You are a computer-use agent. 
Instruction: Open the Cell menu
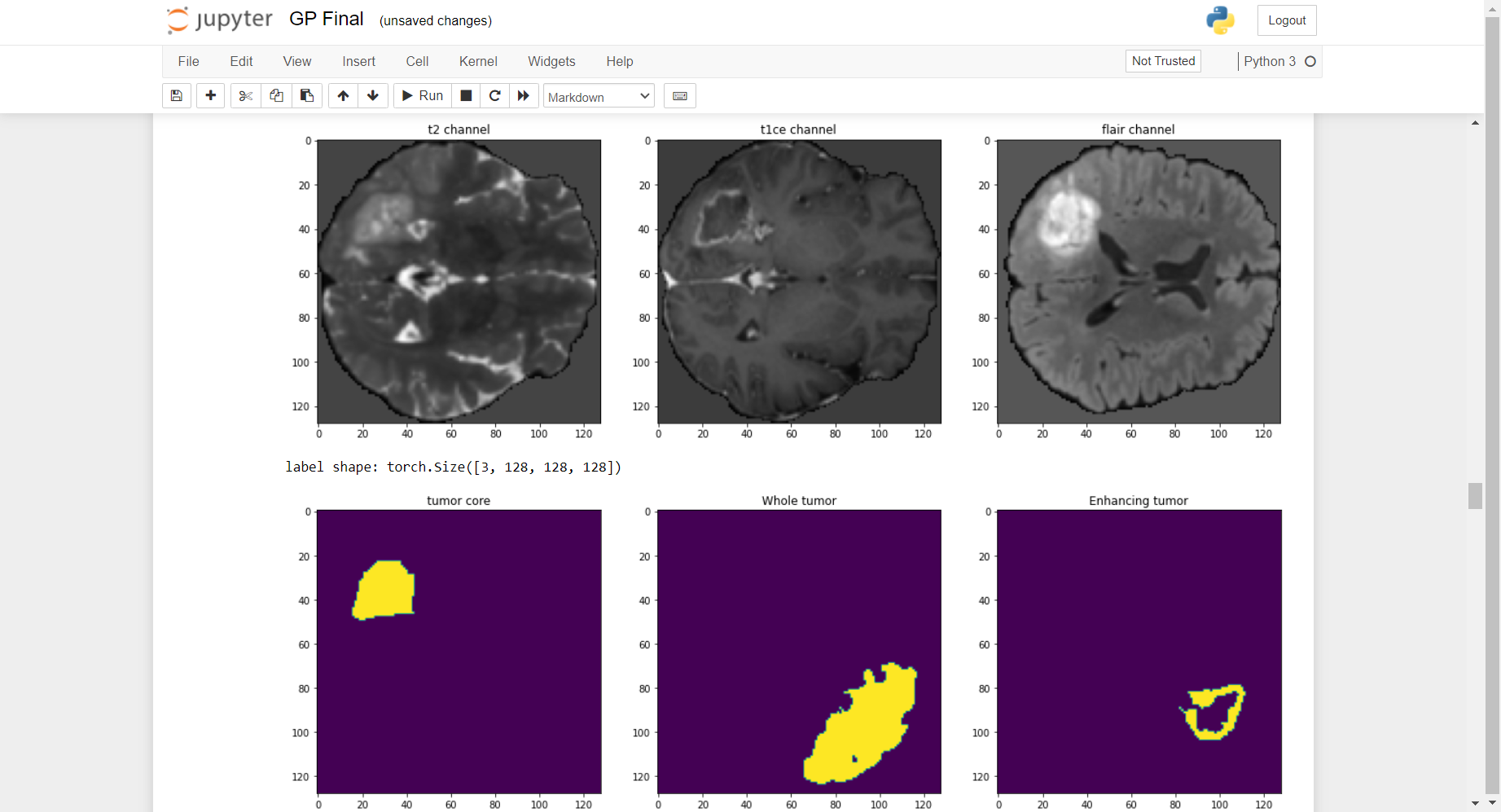(417, 61)
